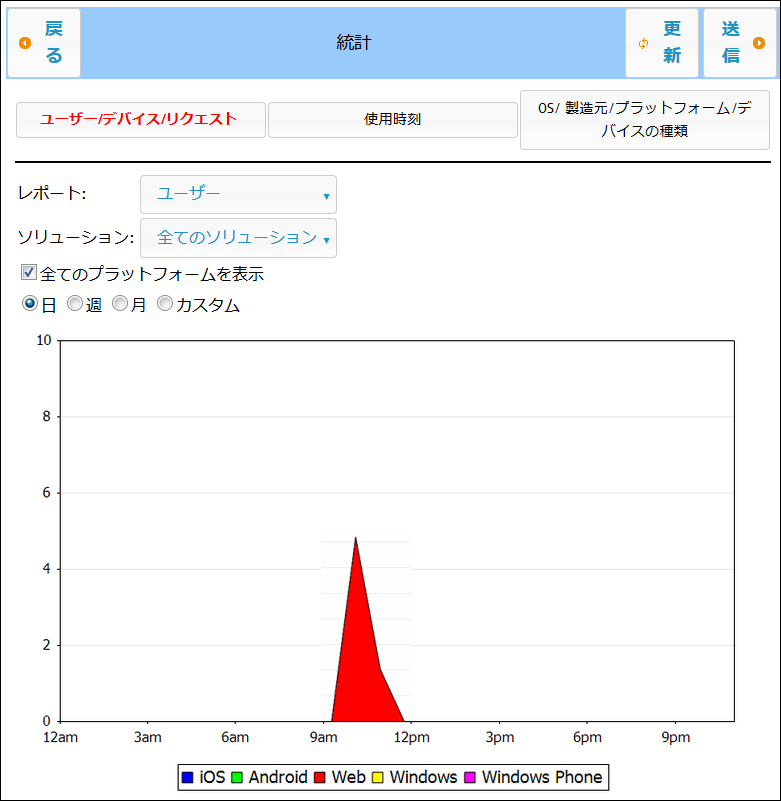The height and width of the screenshot is (801, 781).
Task: Open the ユーザー/デバイス/リクエスト tab
Action: click(140, 120)
